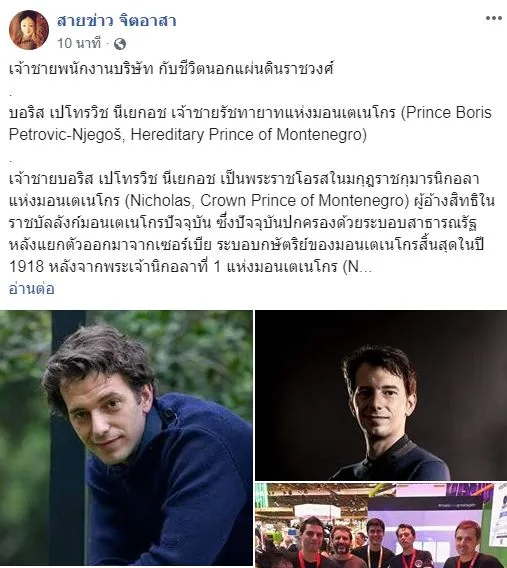
Task: Click the rightmost man in the group photo
Action: [468, 543]
